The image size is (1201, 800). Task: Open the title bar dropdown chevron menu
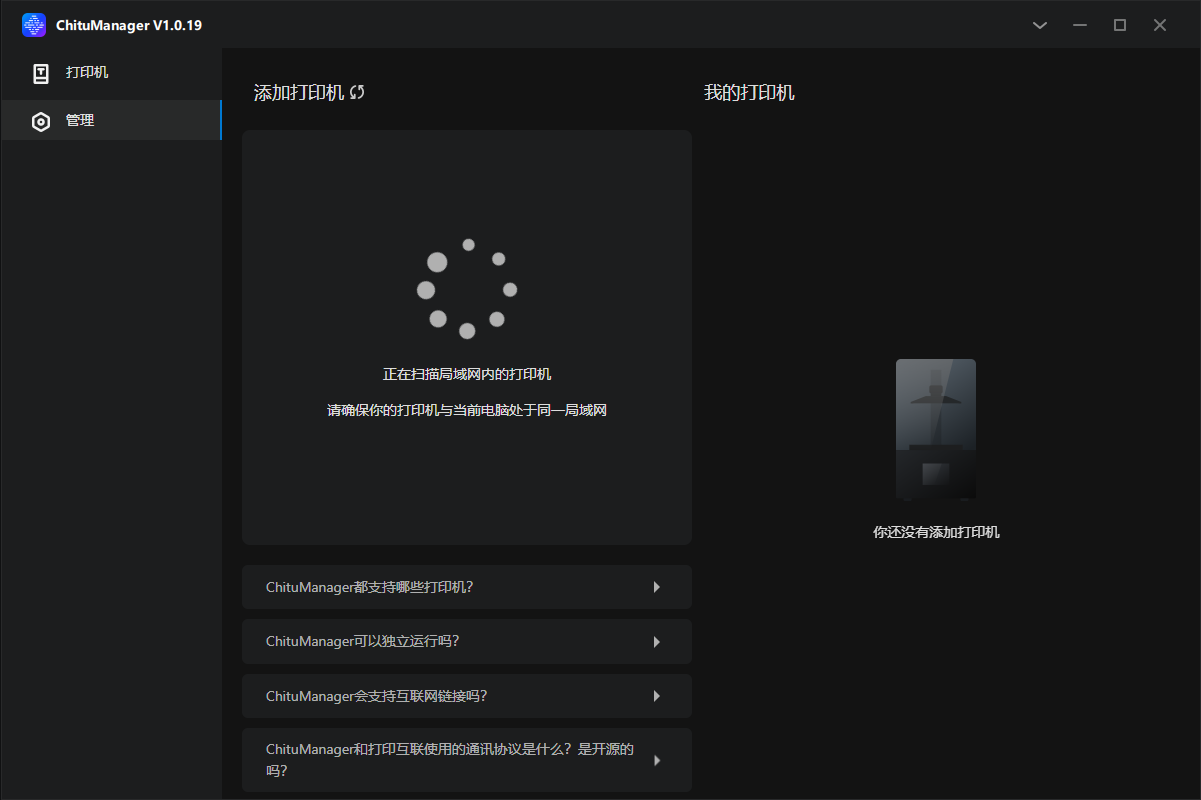click(x=1040, y=25)
